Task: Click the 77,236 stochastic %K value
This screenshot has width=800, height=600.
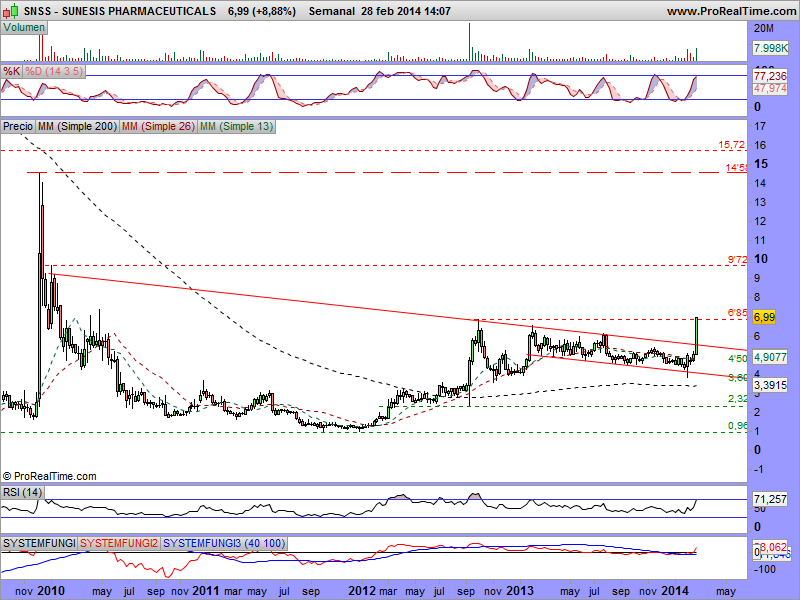Action: 770,76
